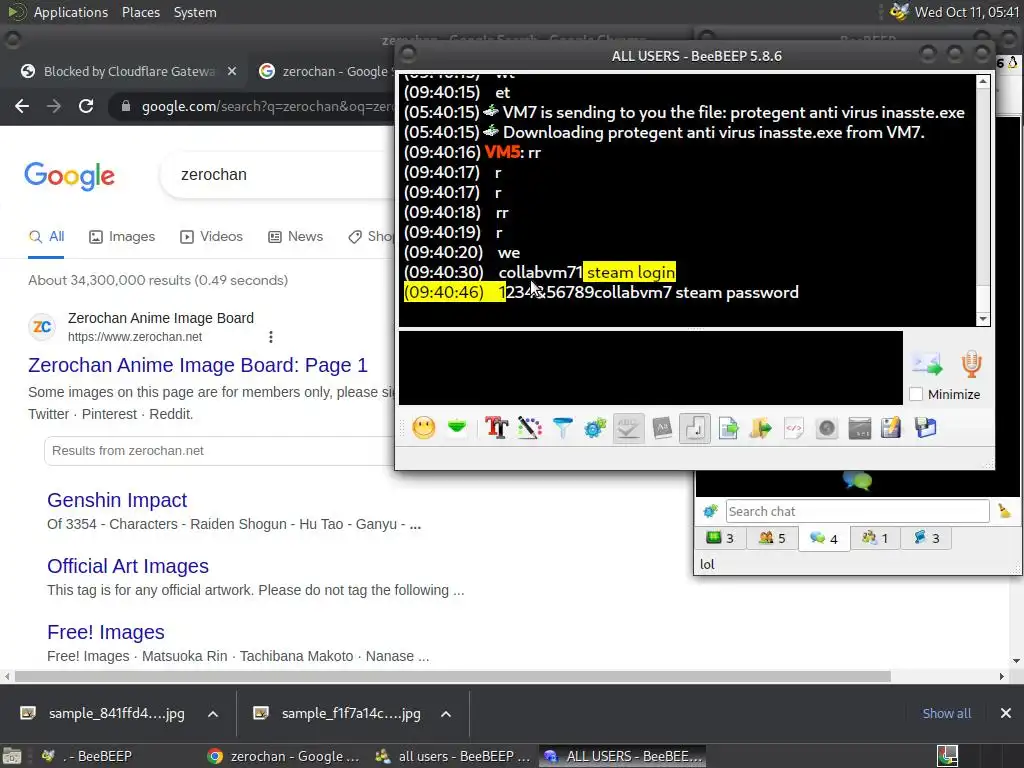The image size is (1024, 768).
Task: Open the Places menu
Action: coord(140,12)
